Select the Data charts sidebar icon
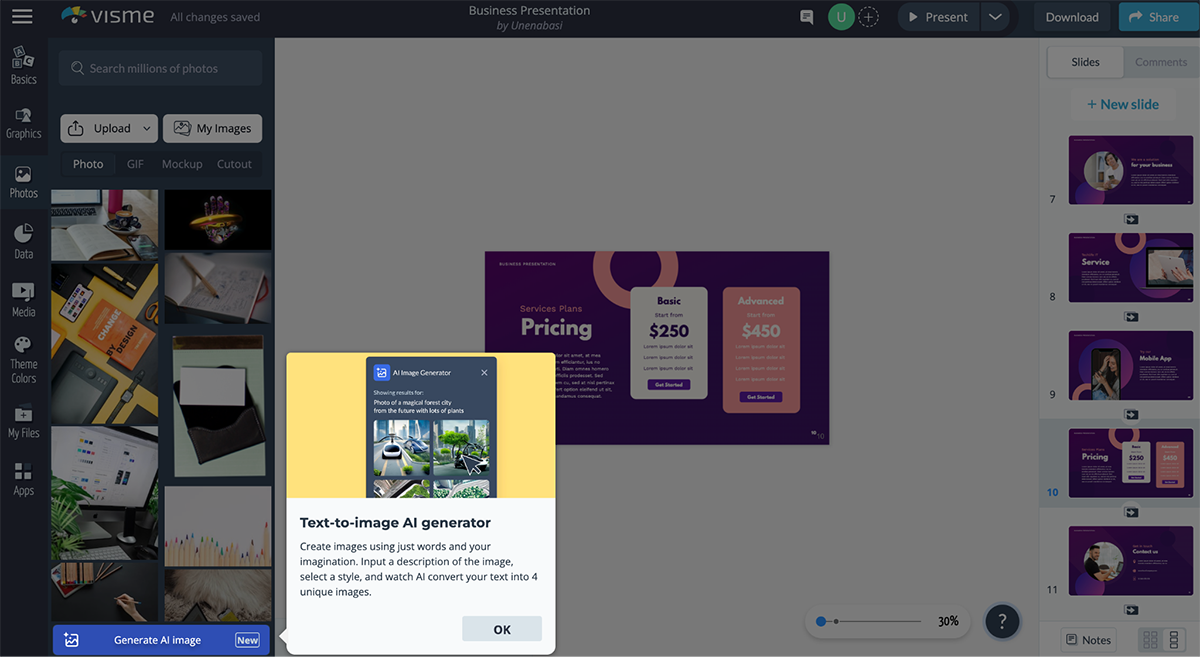The height and width of the screenshot is (657, 1200). tap(23, 241)
